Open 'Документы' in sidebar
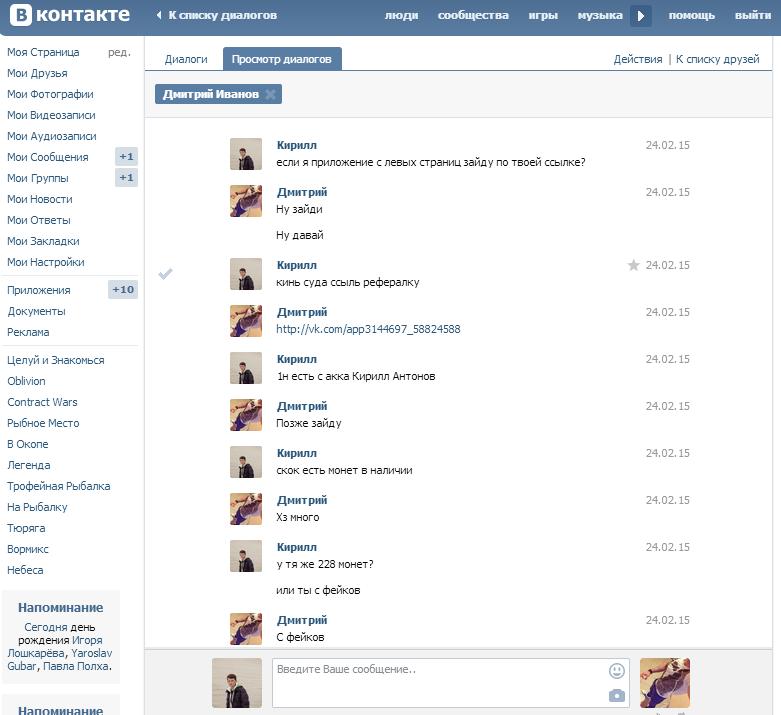This screenshot has height=715, width=781. (36, 311)
